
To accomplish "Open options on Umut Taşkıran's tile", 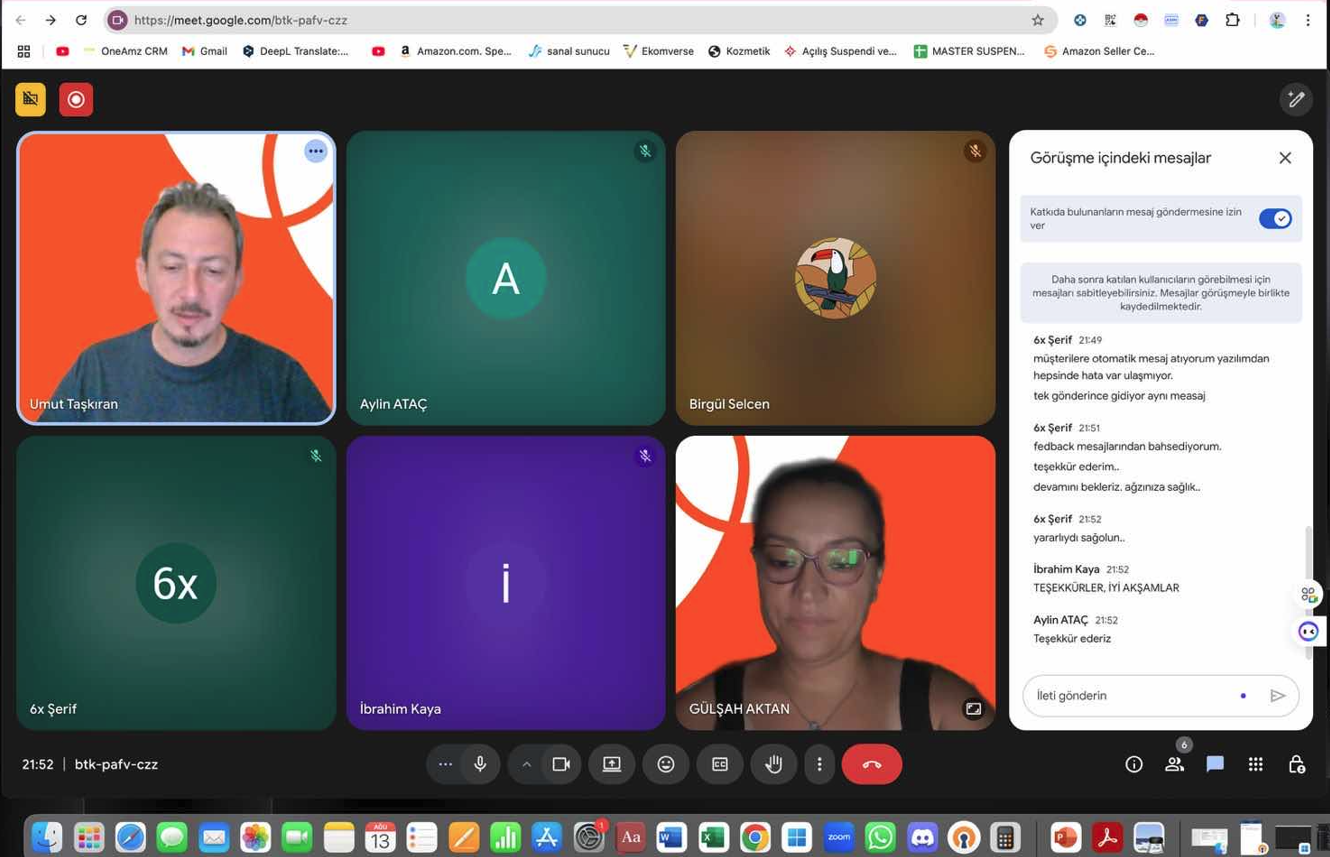I will click(x=316, y=151).
